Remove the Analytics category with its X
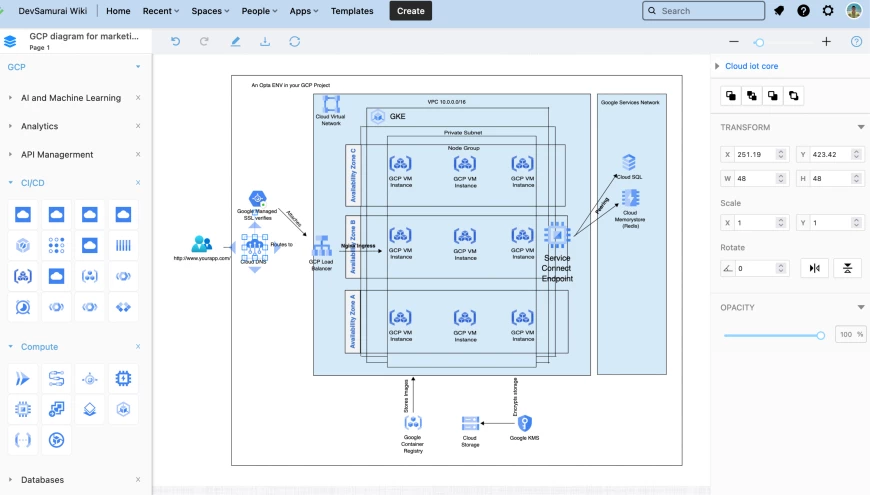Viewport: 870px width, 495px height. (x=138, y=126)
